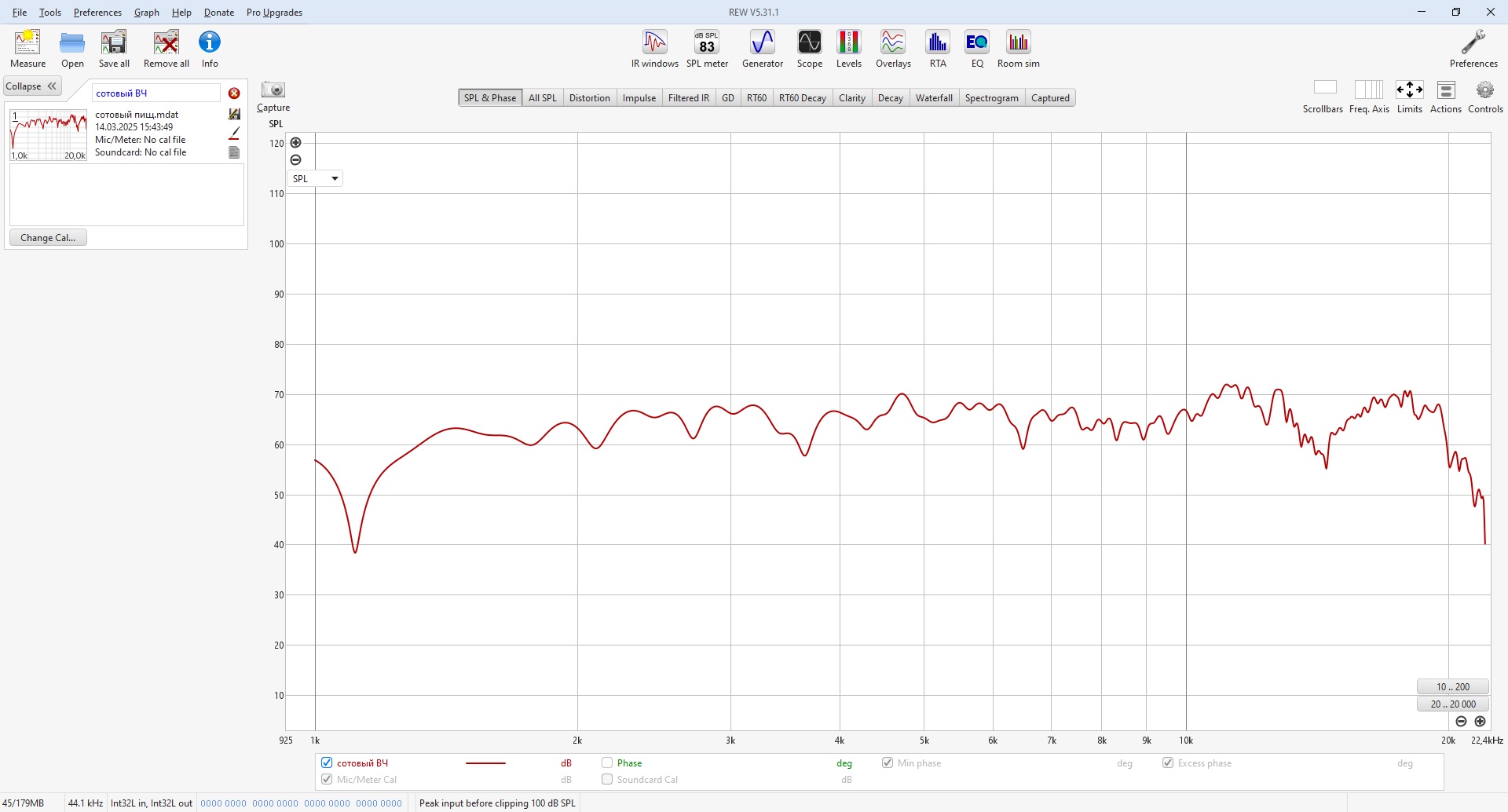The image size is (1508, 812).
Task: Uncheck the сотовый ВЧ trace checkbox
Action: [x=327, y=763]
